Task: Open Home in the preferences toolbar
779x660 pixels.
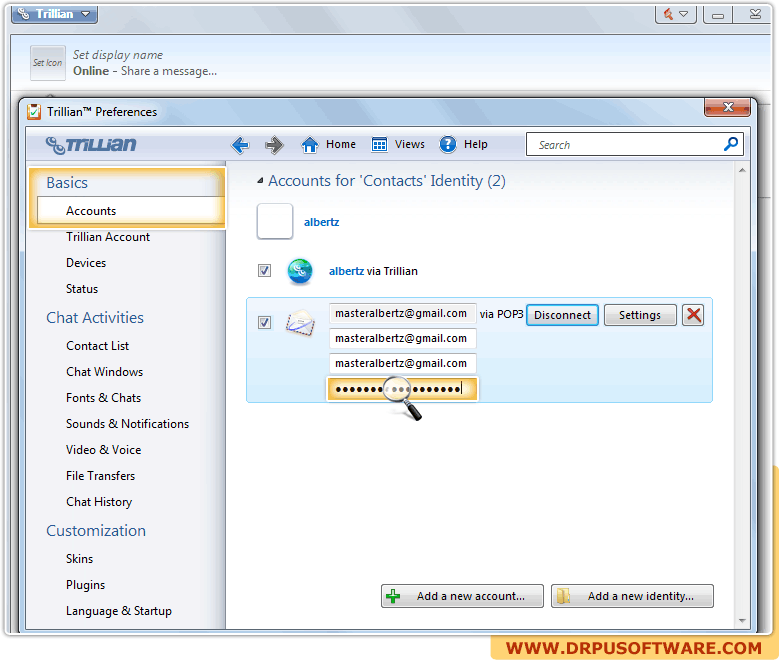Action: (328, 145)
